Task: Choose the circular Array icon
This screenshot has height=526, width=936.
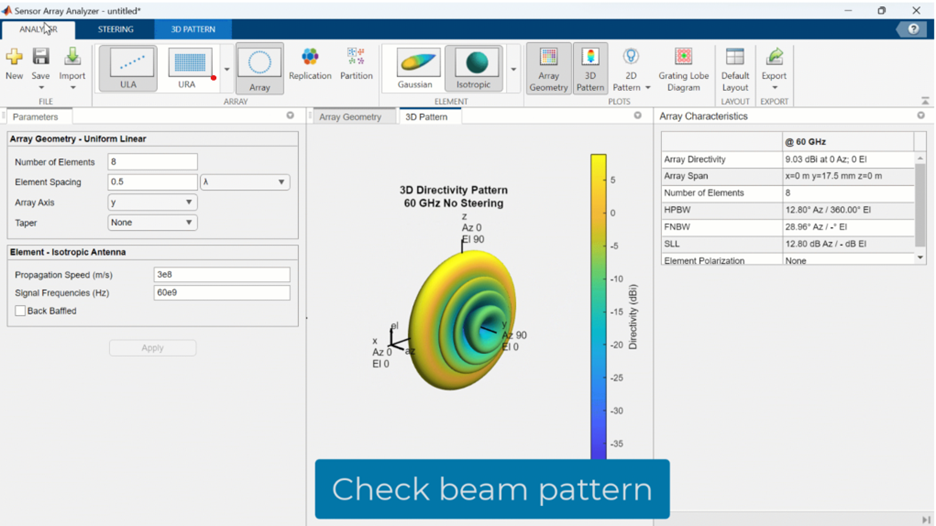Action: (259, 68)
